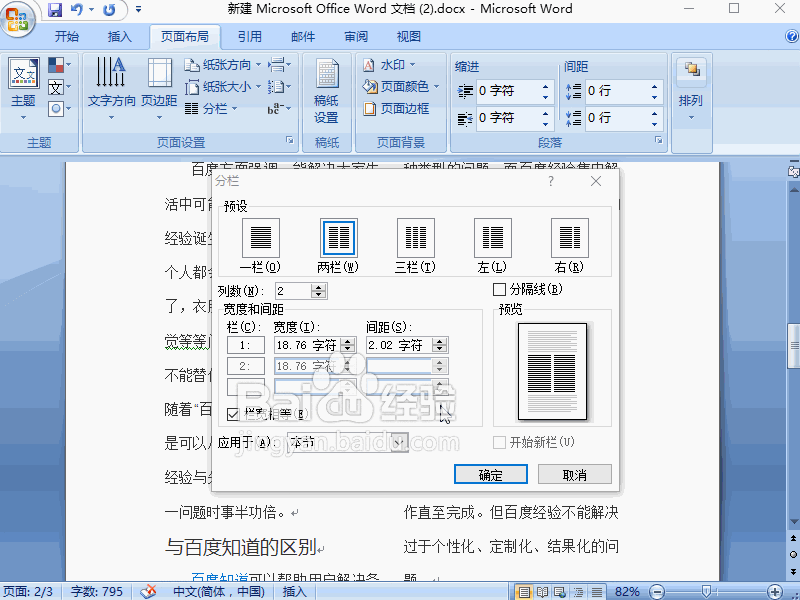
Task: Switch to 插入 tab
Action: click(x=120, y=37)
